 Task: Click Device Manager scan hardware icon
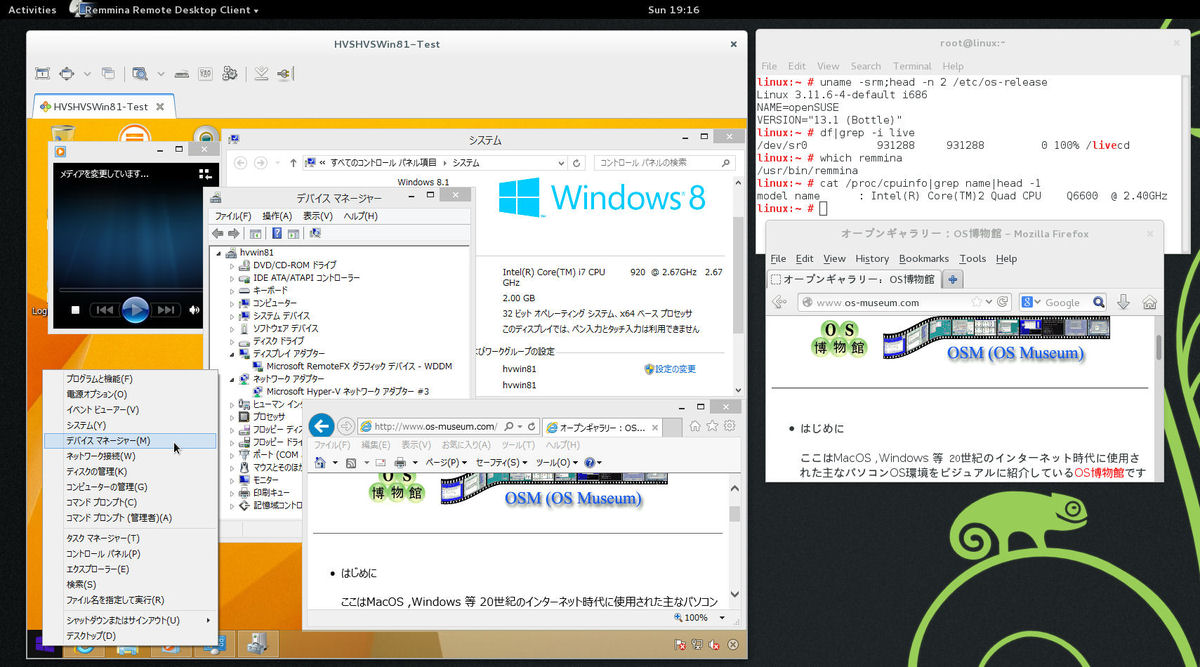(315, 234)
